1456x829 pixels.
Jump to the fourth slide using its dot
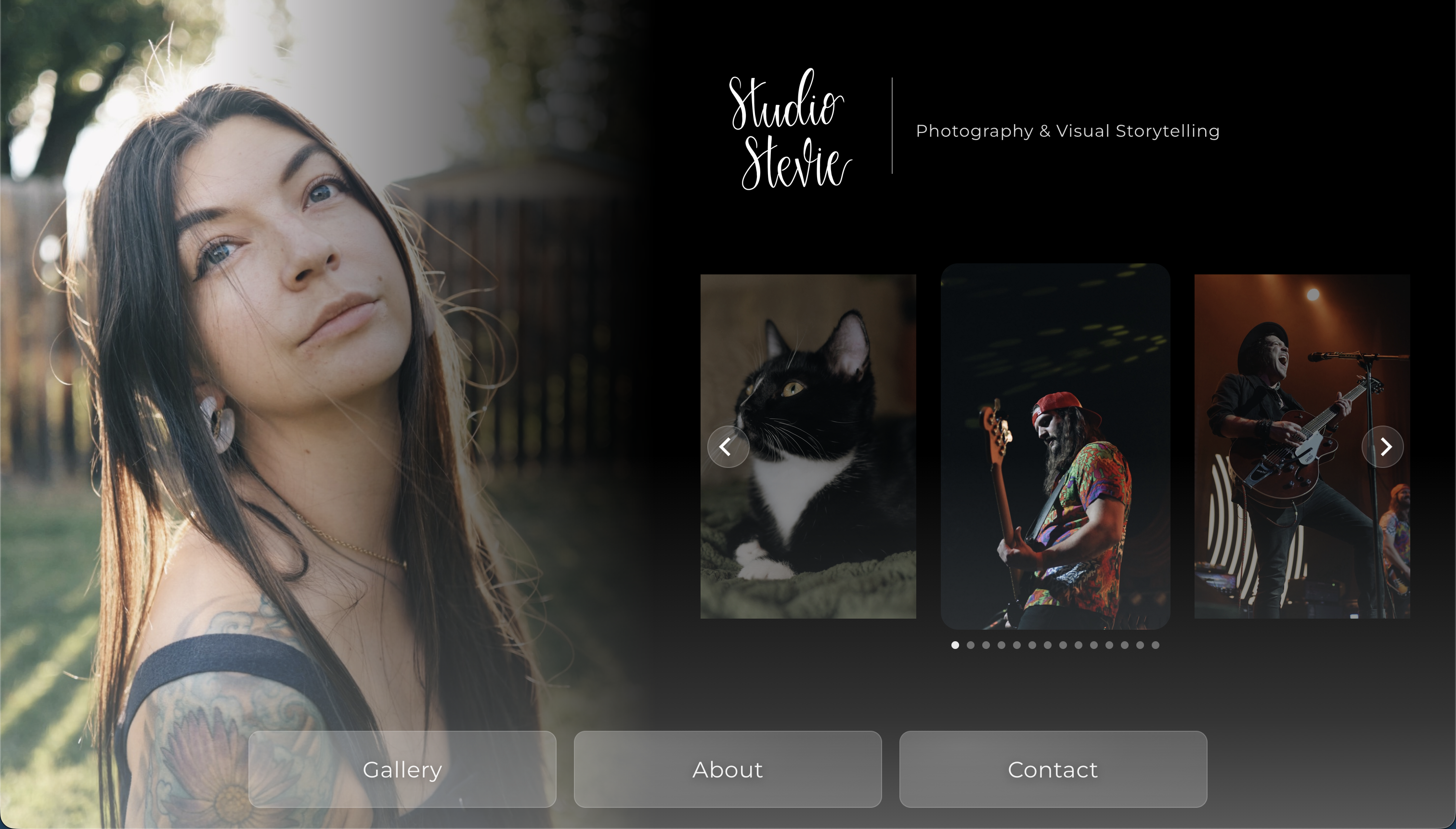coord(1001,645)
